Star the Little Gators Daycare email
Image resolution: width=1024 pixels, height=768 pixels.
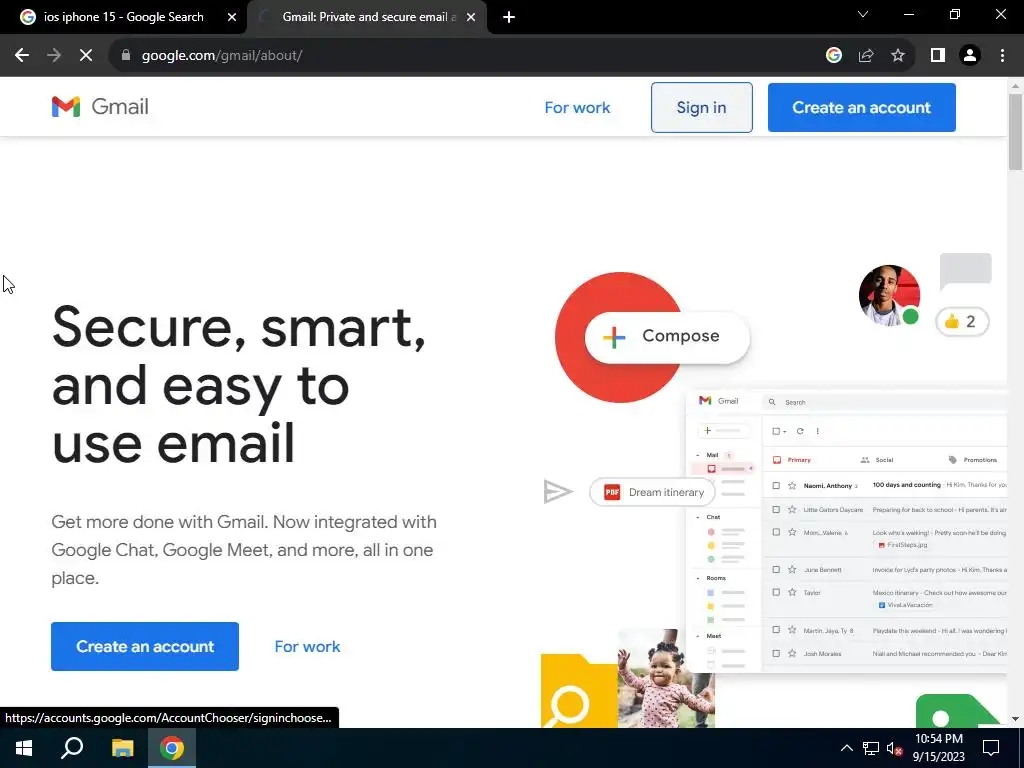click(x=792, y=509)
